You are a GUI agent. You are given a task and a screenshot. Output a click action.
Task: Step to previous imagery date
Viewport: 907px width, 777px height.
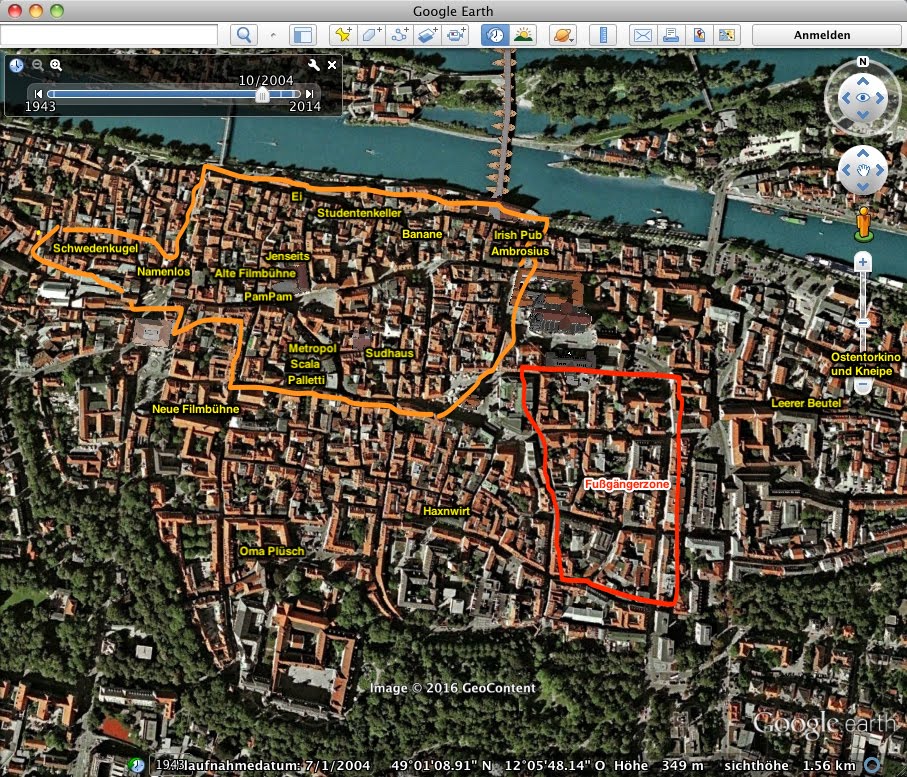pos(38,94)
